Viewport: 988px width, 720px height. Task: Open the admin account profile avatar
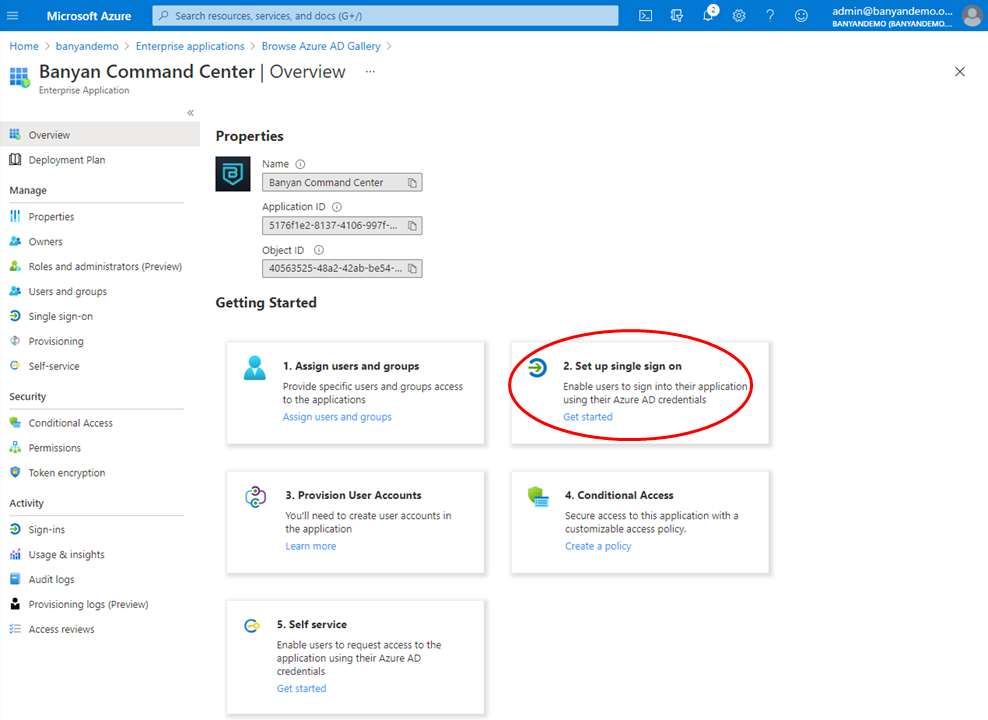point(971,16)
